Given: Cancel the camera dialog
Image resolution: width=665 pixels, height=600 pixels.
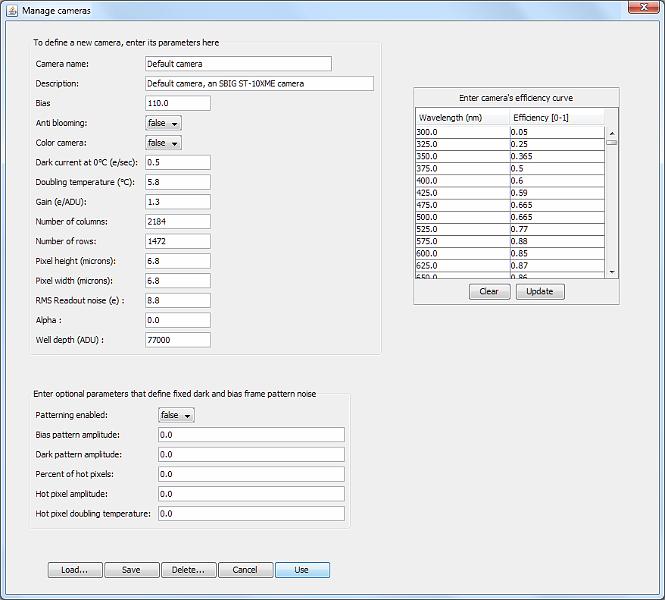Looking at the screenshot, I should click(x=245, y=570).
